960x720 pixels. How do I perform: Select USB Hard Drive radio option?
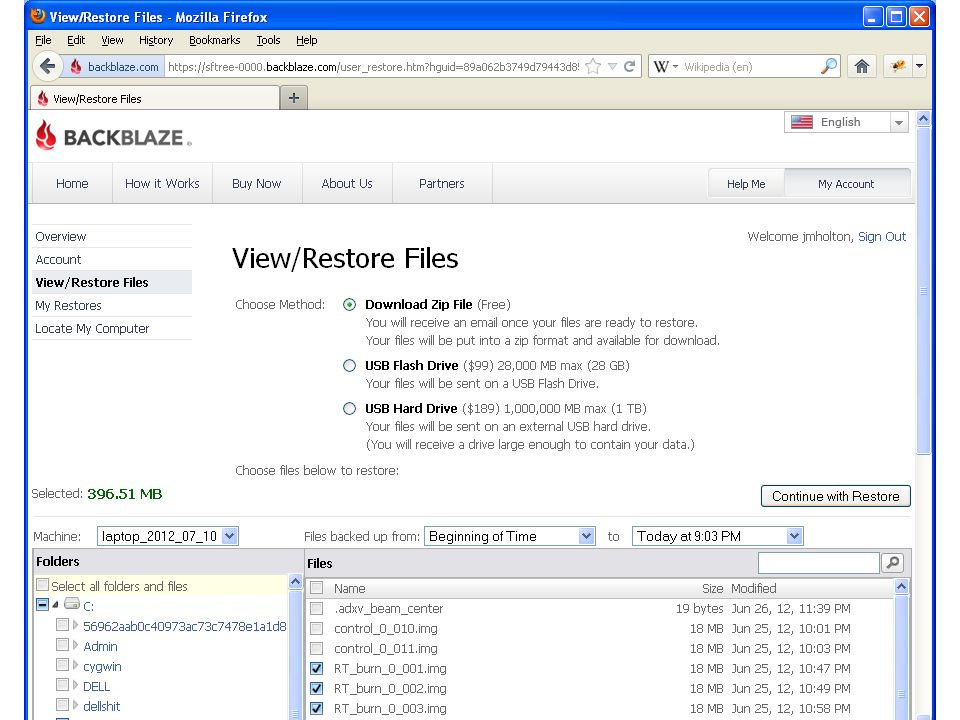349,408
